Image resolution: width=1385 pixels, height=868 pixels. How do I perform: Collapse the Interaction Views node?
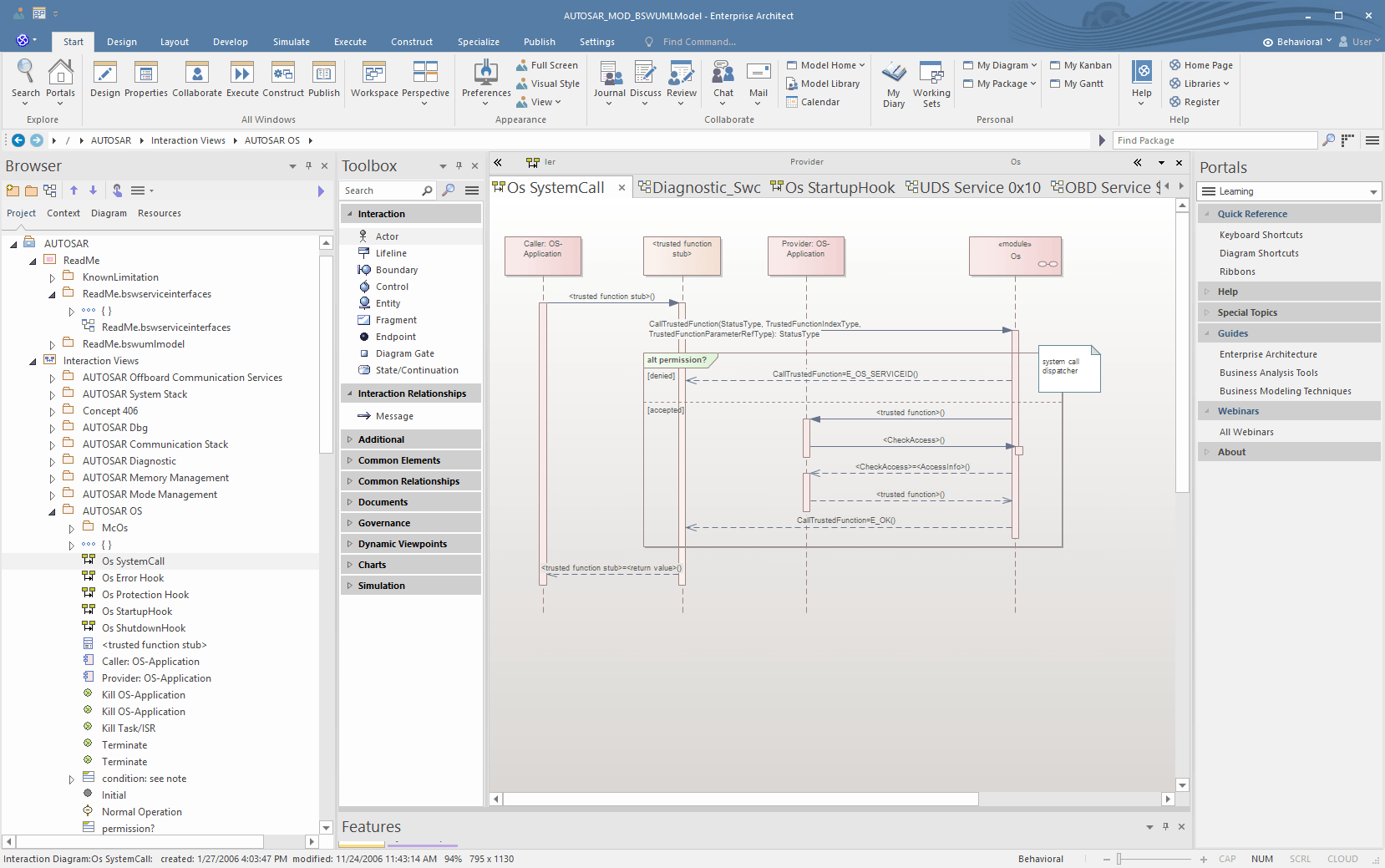[x=33, y=361]
